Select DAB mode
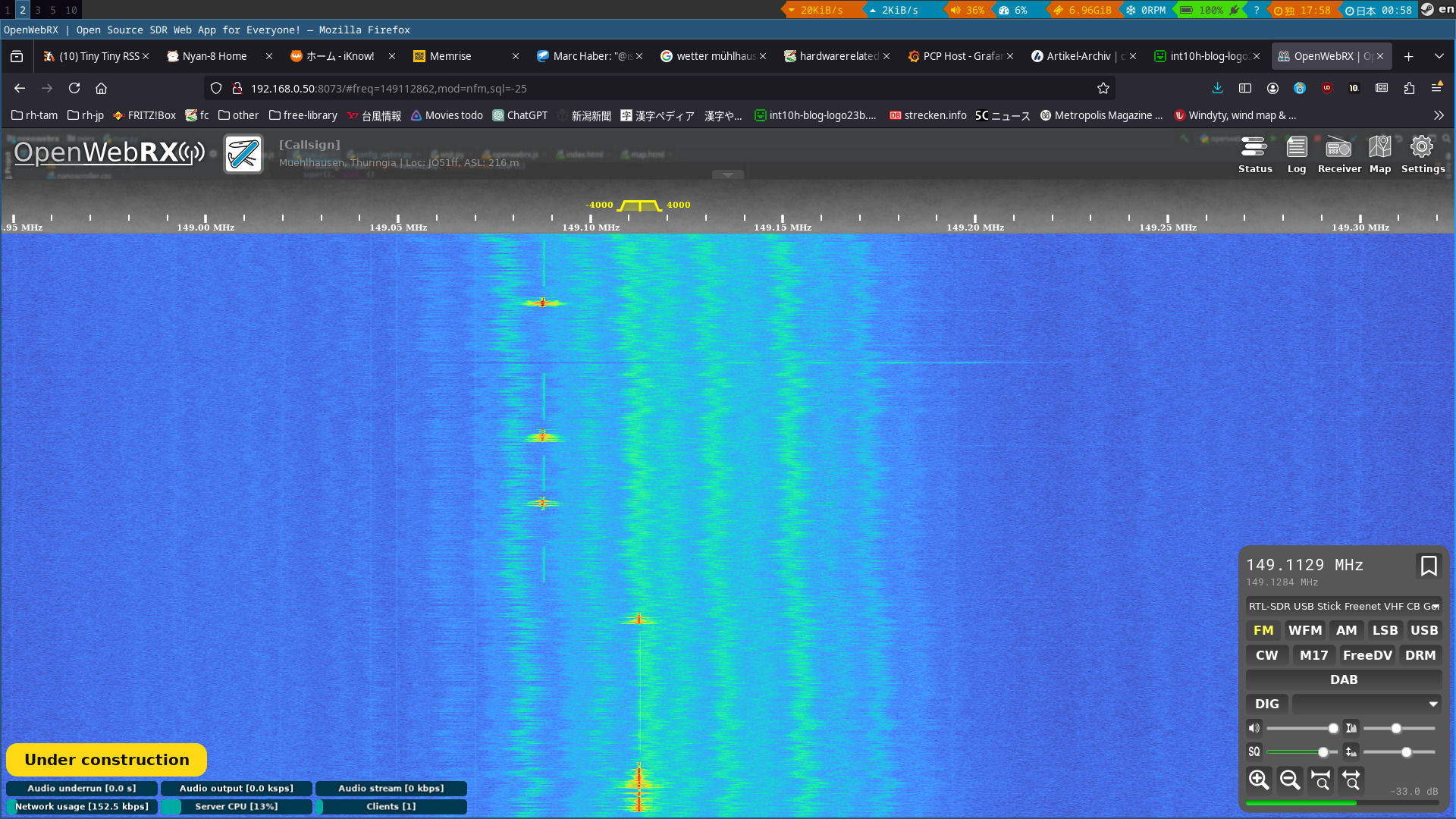 tap(1344, 679)
